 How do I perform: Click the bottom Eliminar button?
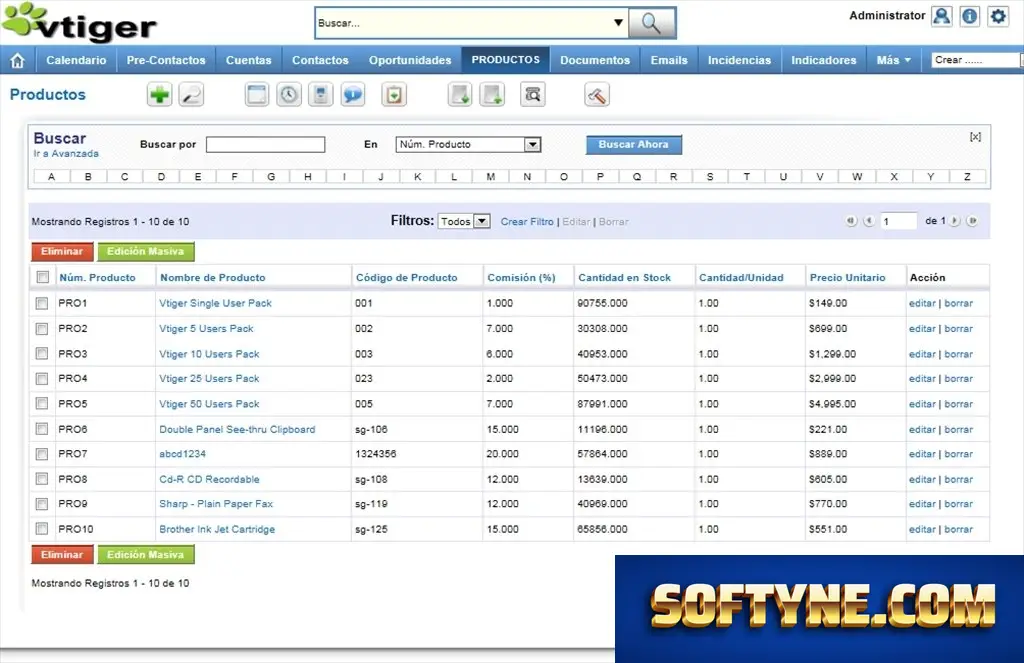62,555
